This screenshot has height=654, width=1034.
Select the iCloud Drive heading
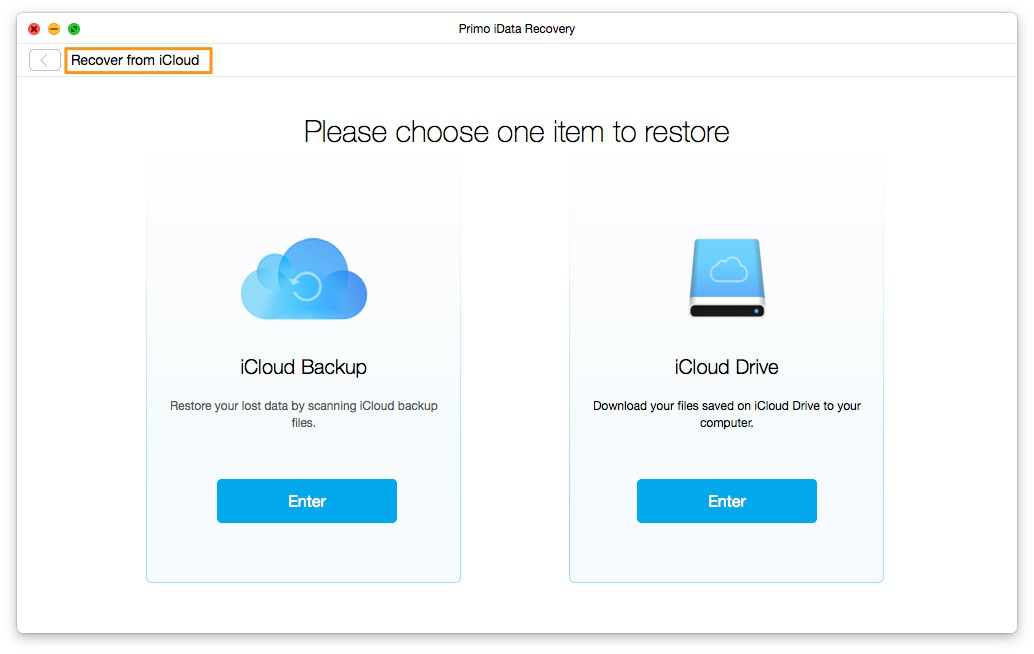(726, 367)
